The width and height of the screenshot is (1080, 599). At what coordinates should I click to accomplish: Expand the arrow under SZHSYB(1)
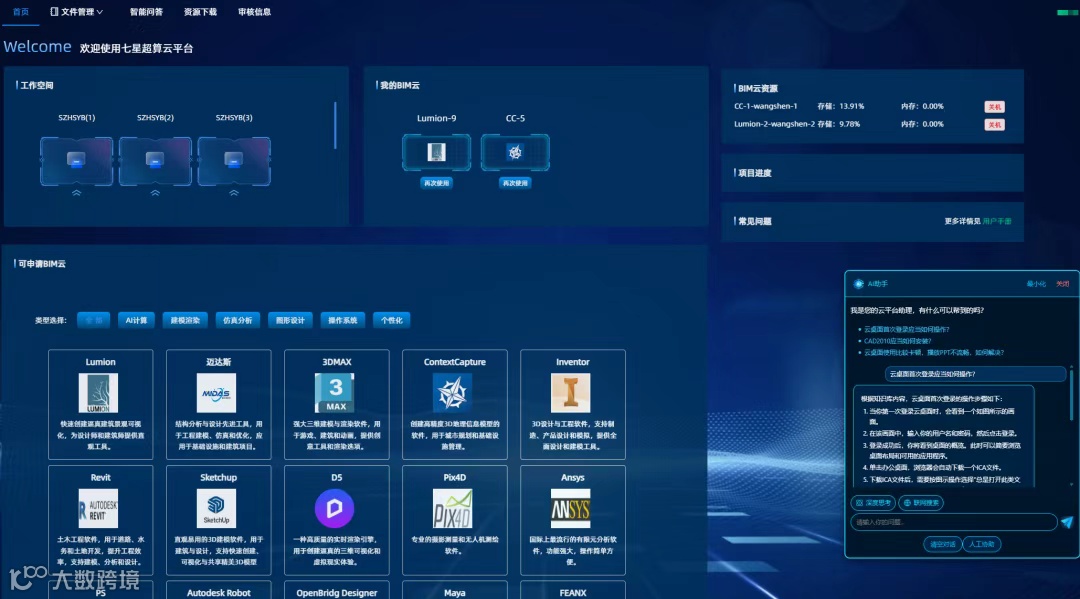tap(76, 193)
